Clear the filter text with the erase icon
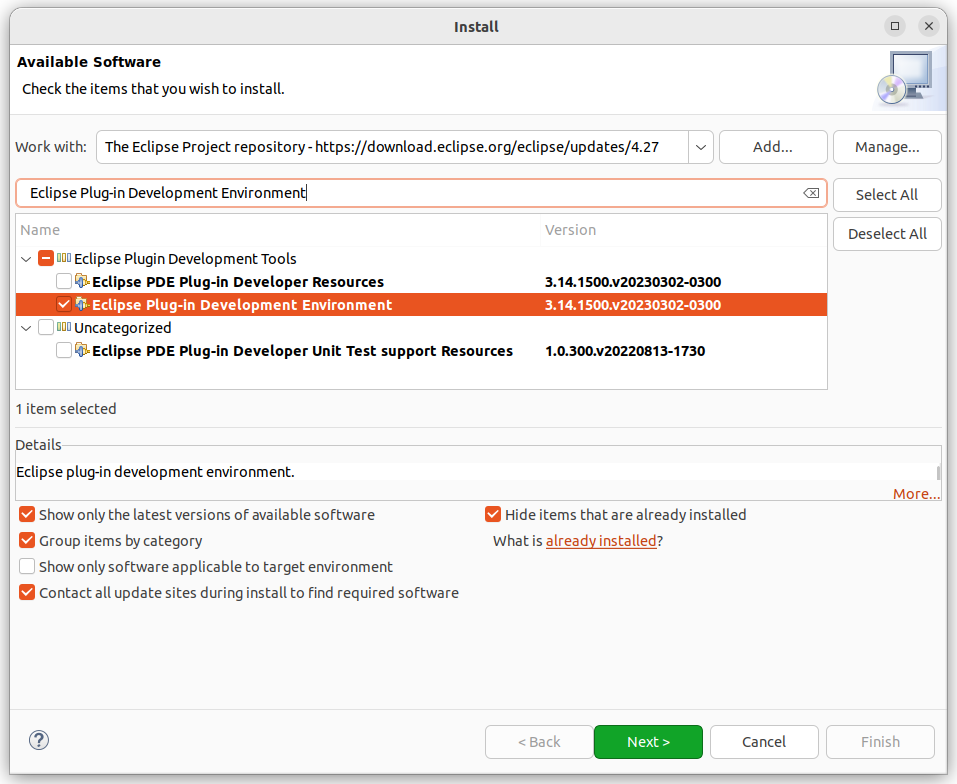 pyautogui.click(x=811, y=193)
